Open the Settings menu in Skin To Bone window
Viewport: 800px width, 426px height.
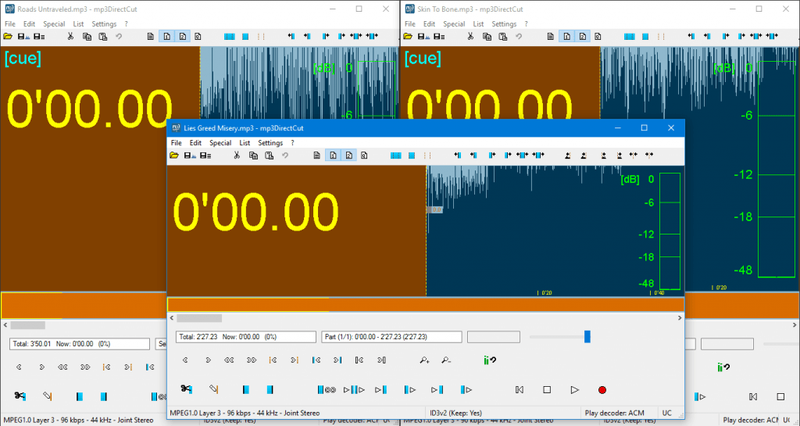point(504,24)
